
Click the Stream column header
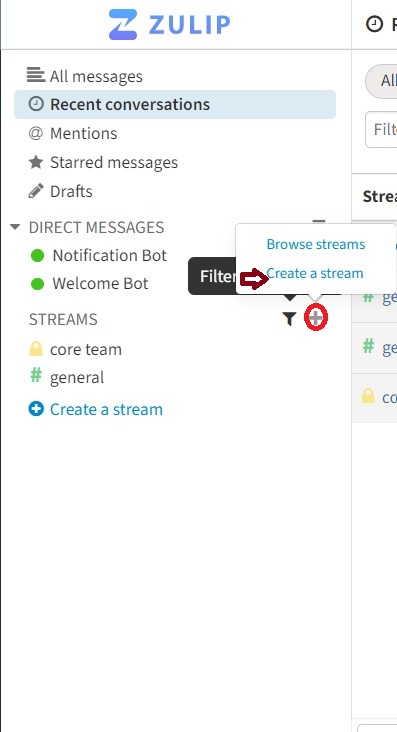pyautogui.click(x=380, y=197)
